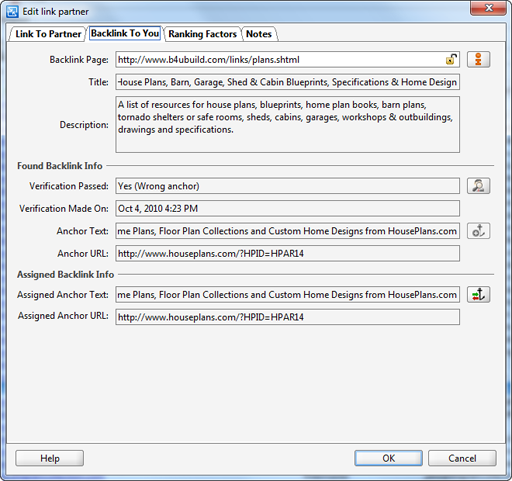Click the Verification Passed label
Viewport: 512px width, 481px height.
point(69,186)
